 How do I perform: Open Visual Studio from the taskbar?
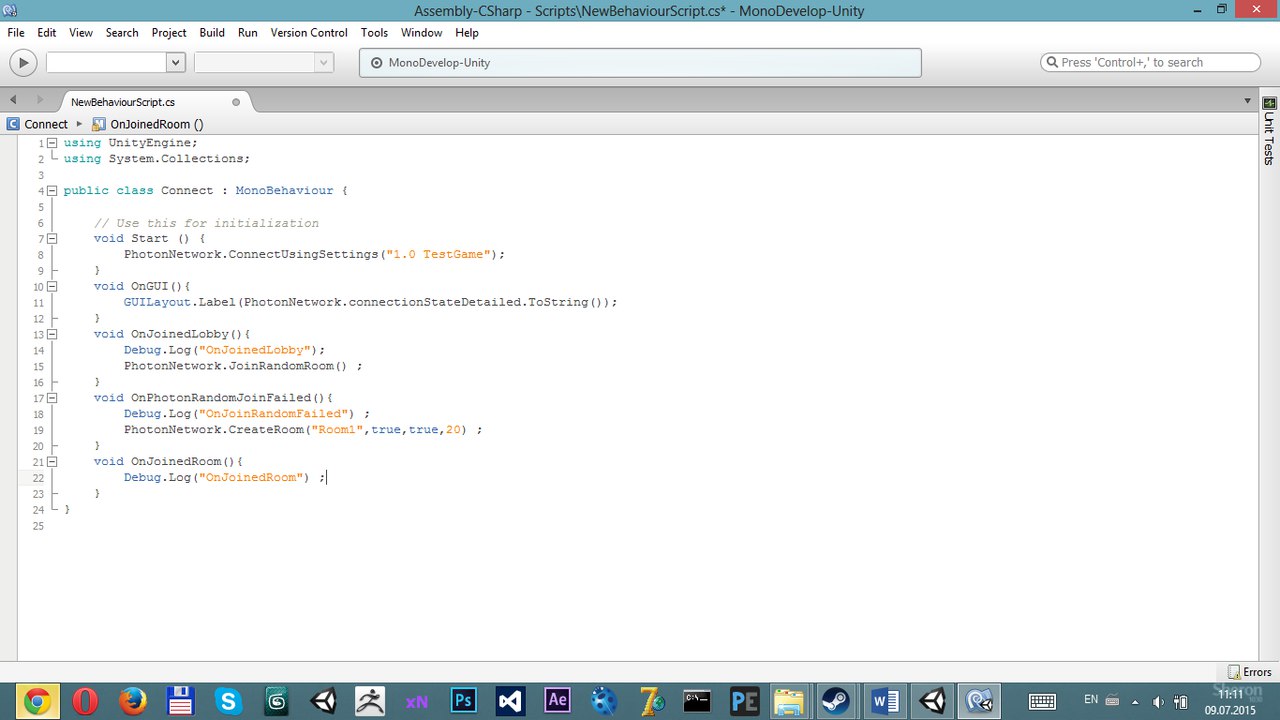coord(510,701)
